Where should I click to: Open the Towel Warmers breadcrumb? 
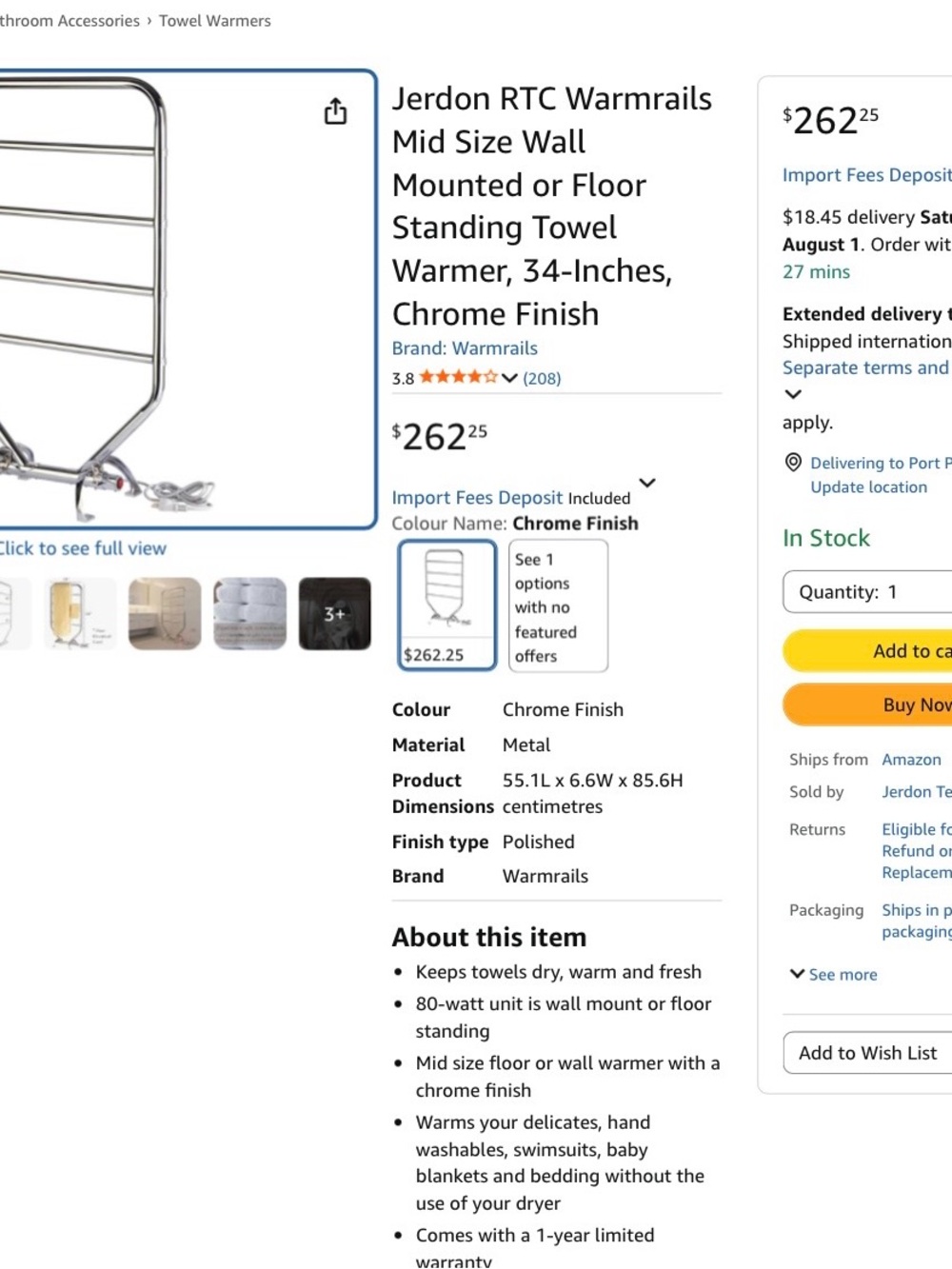[x=215, y=21]
